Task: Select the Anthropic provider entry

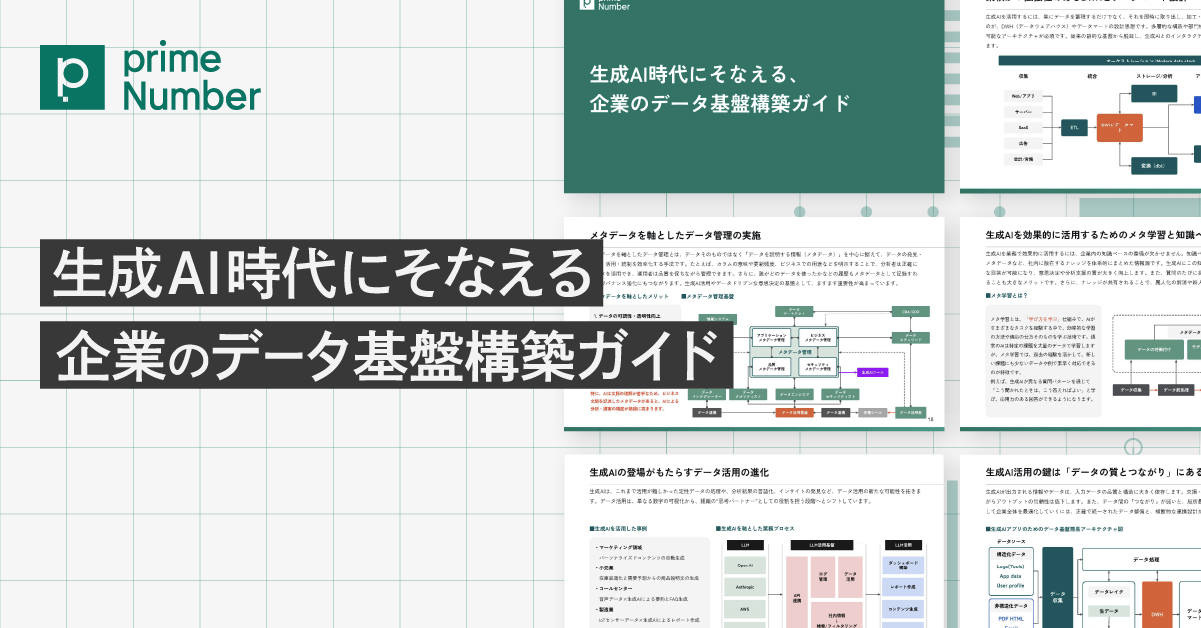Action: [744, 586]
